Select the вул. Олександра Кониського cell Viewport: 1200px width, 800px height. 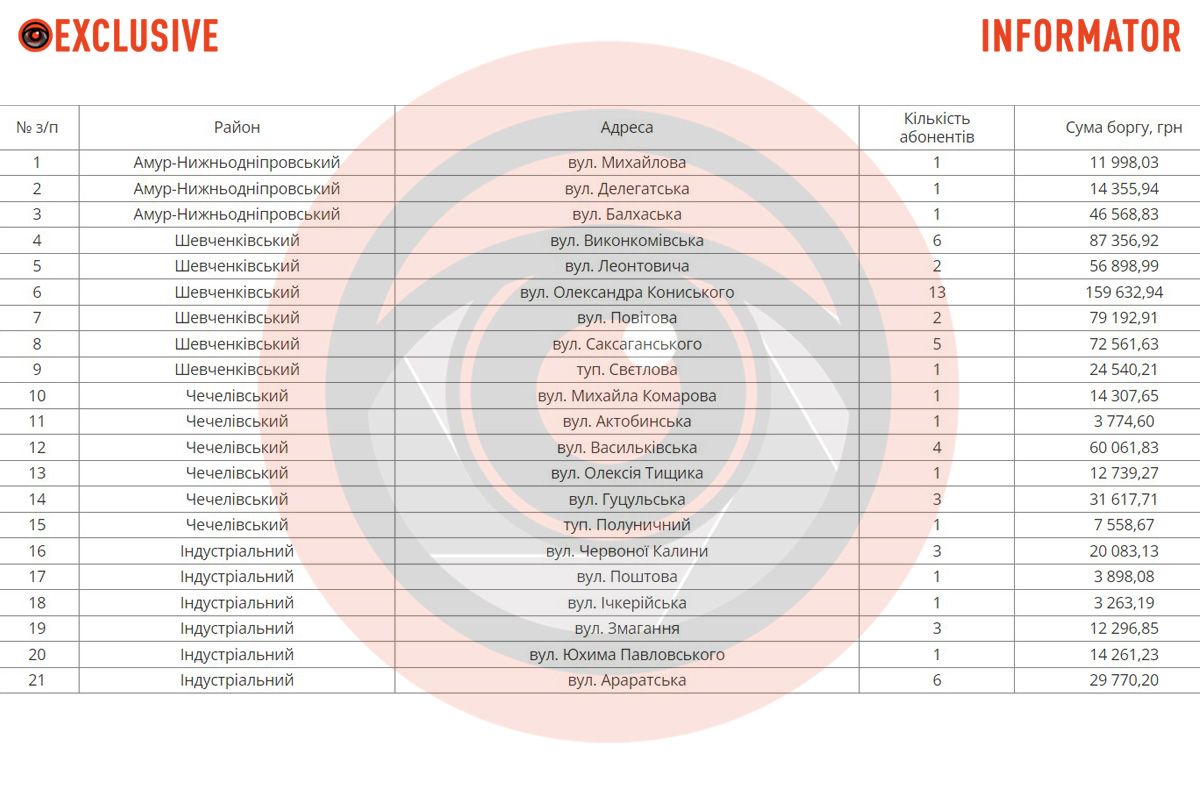tap(627, 292)
